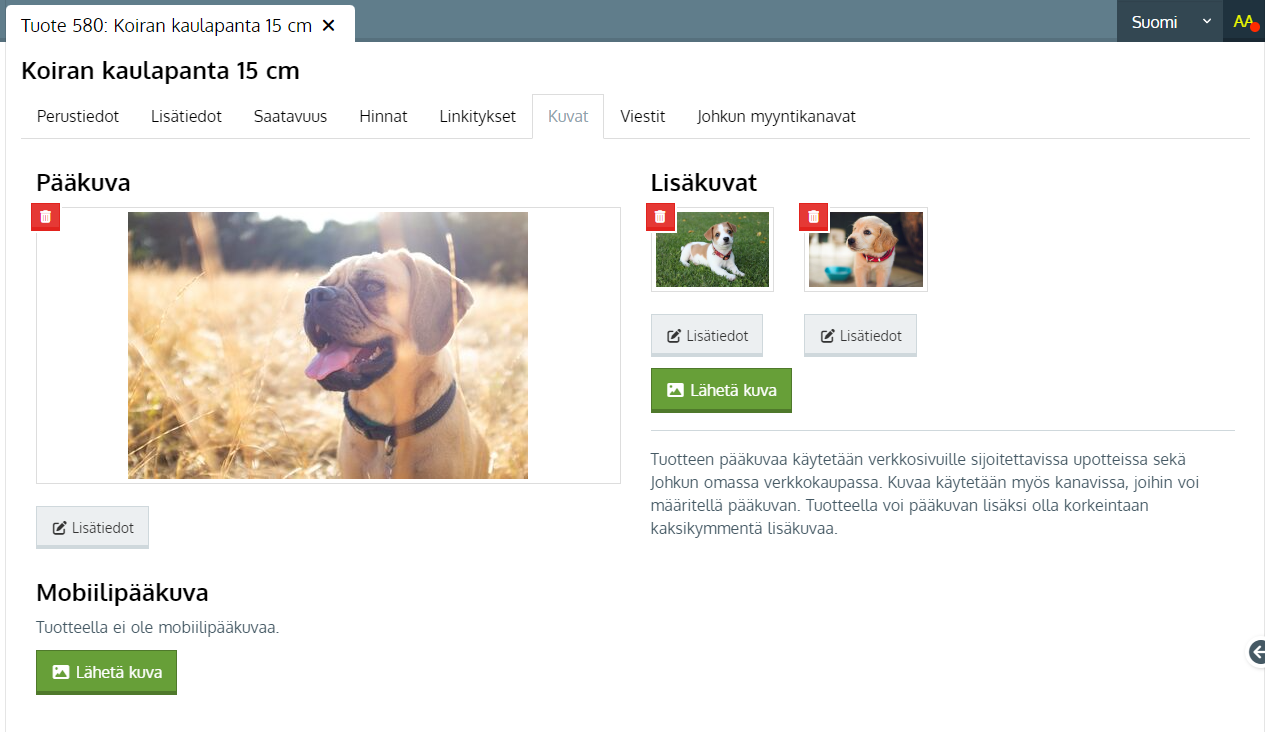Click the AA accessibility icon
The image size is (1265, 732).
tap(1244, 21)
